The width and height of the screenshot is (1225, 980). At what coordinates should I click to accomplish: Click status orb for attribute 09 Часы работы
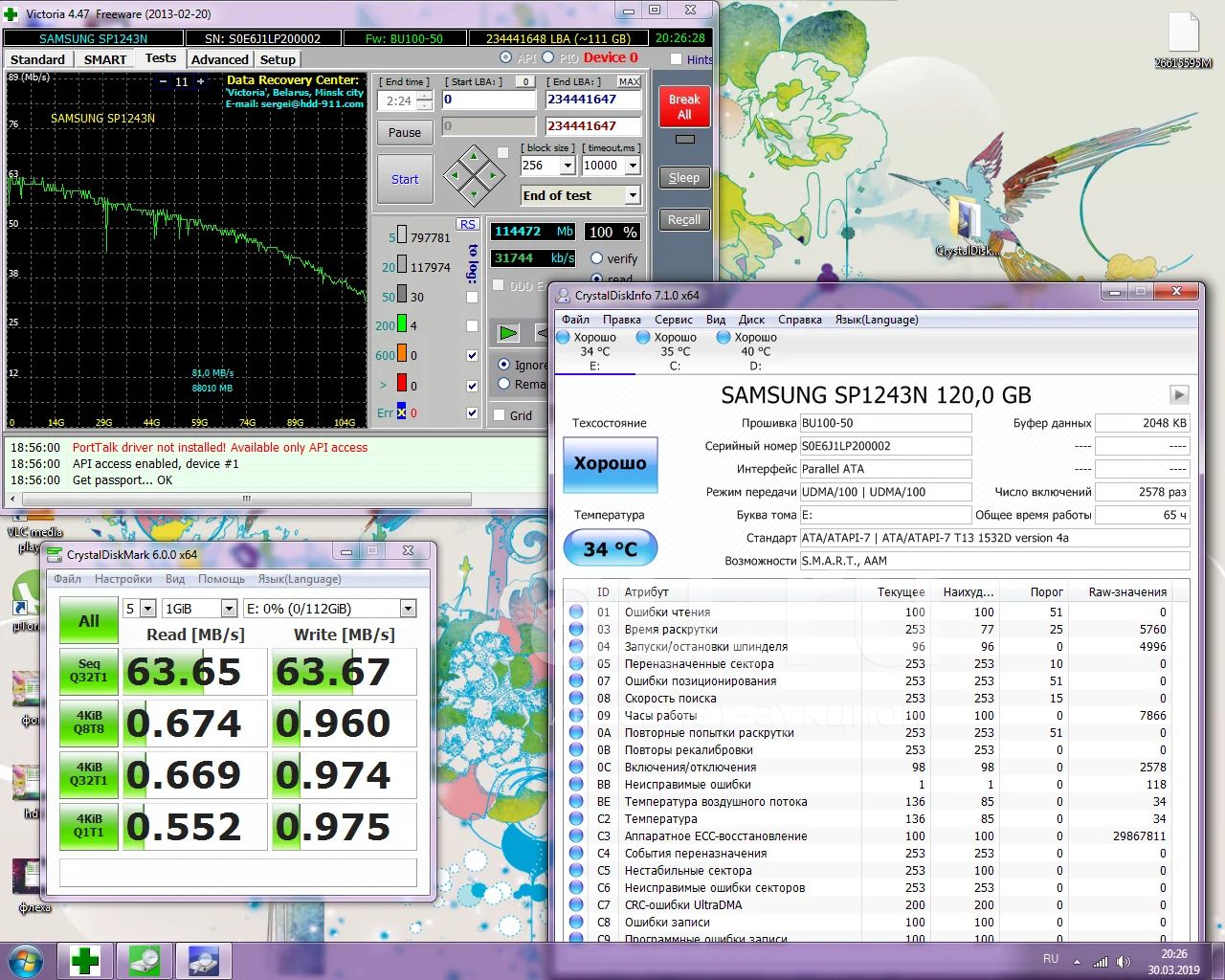(576, 715)
